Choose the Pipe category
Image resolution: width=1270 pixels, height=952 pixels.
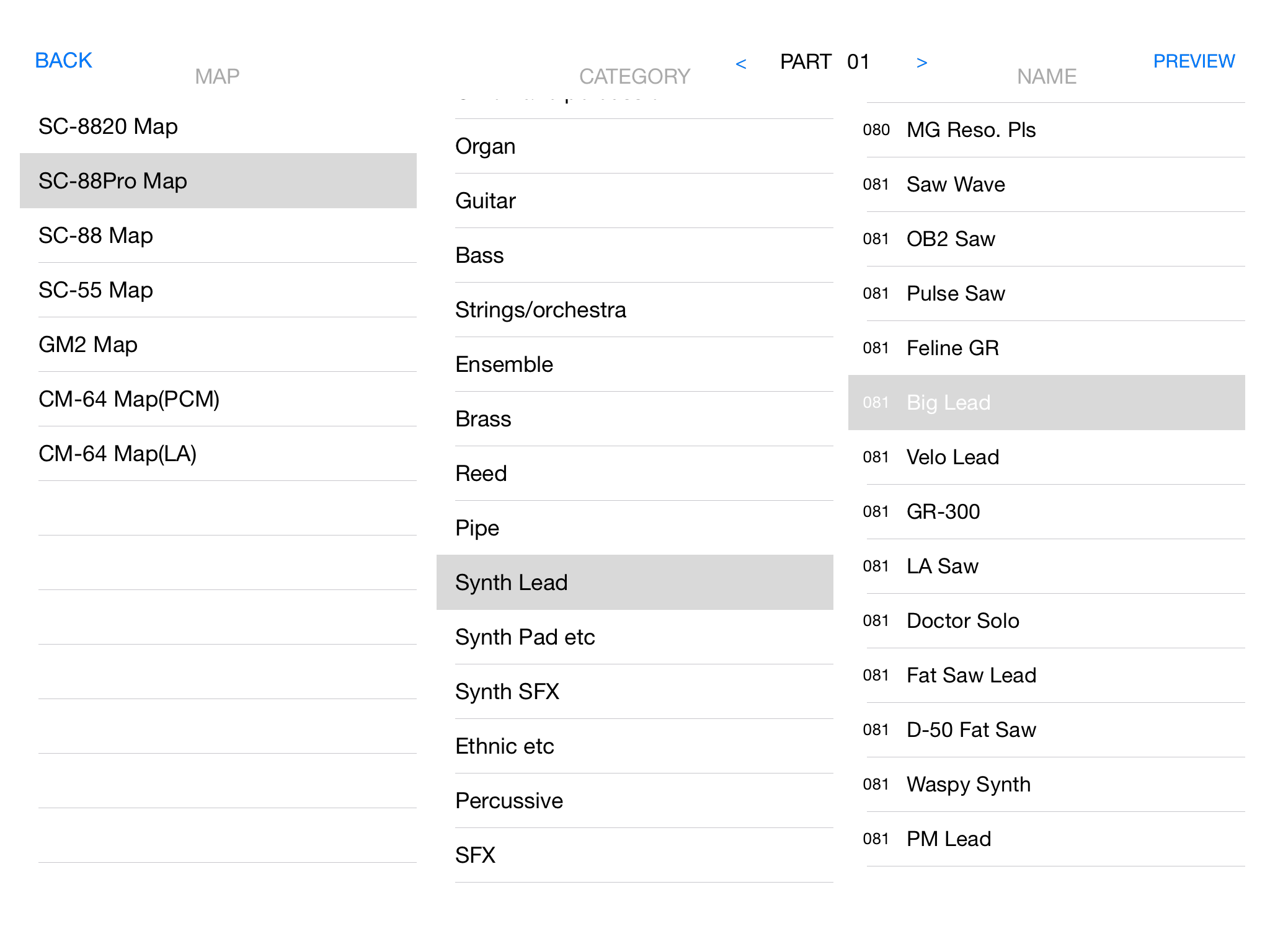click(635, 528)
